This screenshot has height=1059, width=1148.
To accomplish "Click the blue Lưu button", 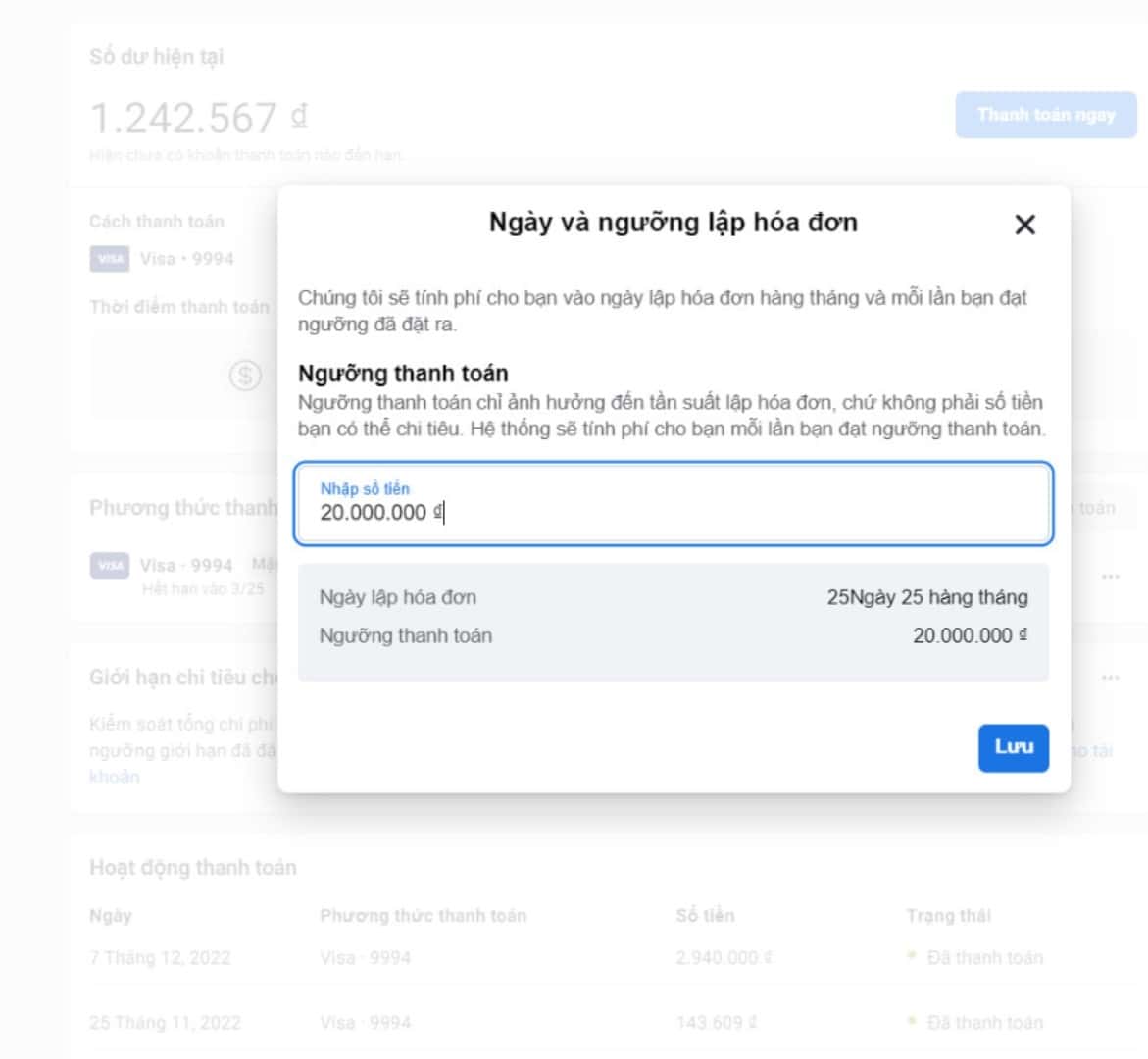I will (x=1013, y=747).
